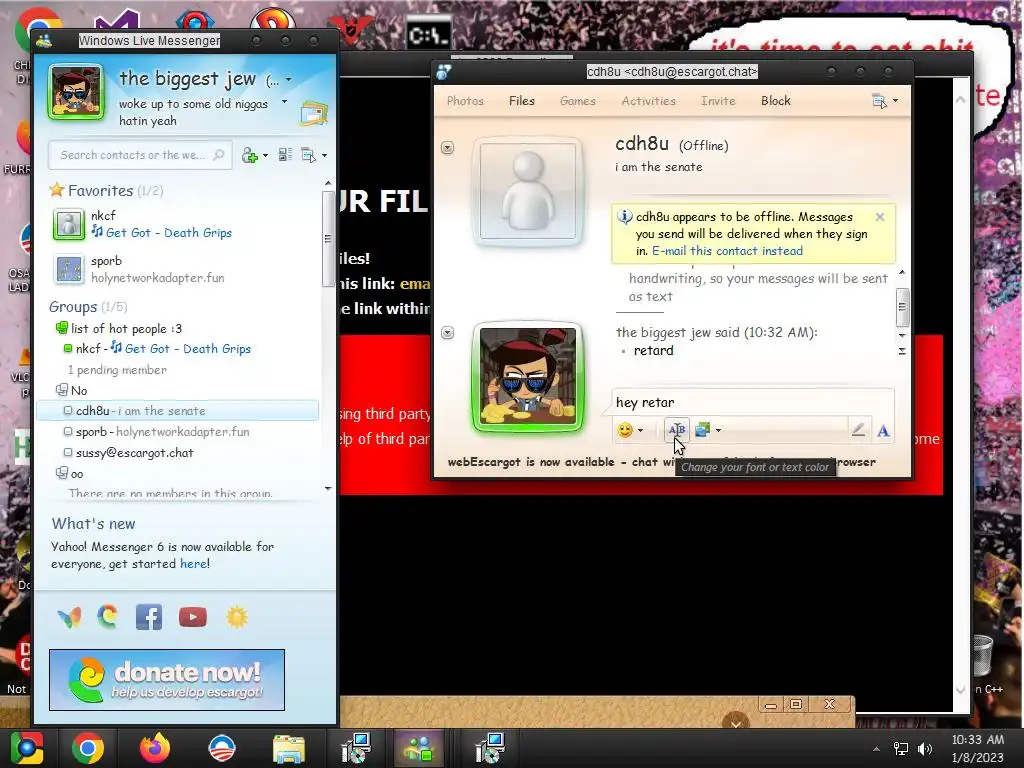
Task: Click the music note by nkcf's song
Action: pyautogui.click(x=97, y=231)
